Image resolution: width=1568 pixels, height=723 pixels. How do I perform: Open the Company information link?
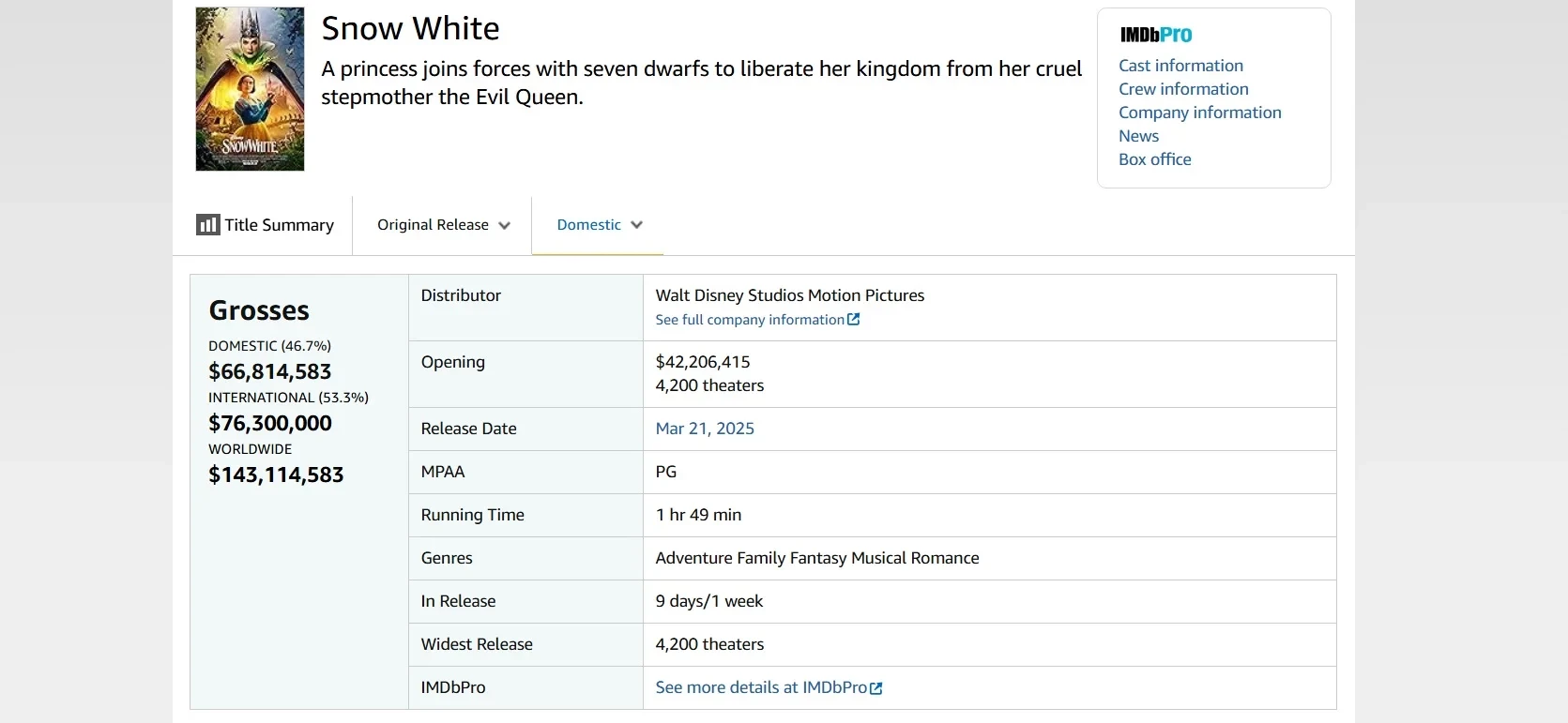(x=1199, y=113)
